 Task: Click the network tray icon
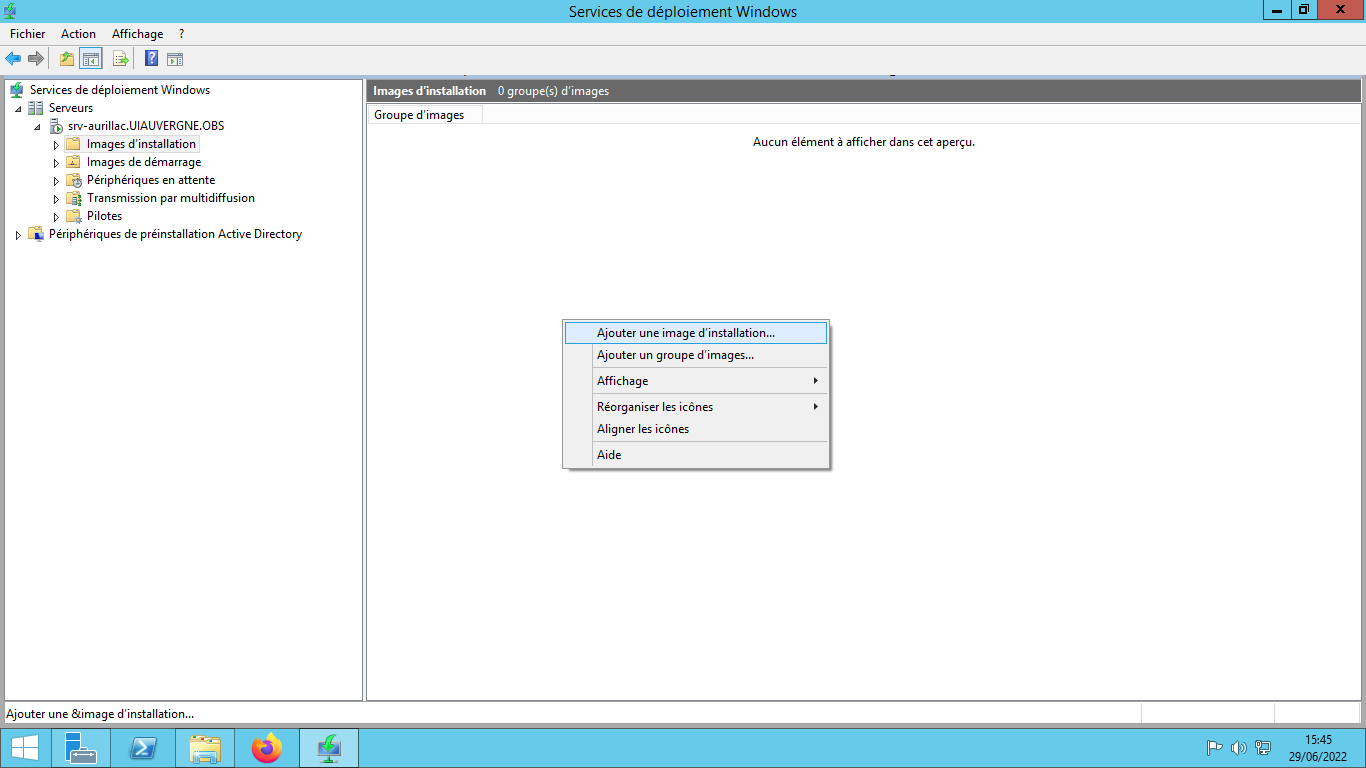point(1263,747)
